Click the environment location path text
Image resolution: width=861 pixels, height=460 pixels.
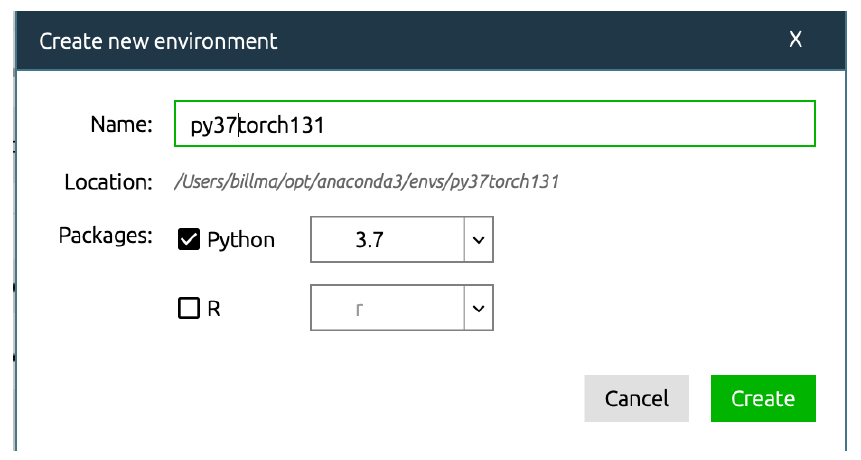[366, 183]
